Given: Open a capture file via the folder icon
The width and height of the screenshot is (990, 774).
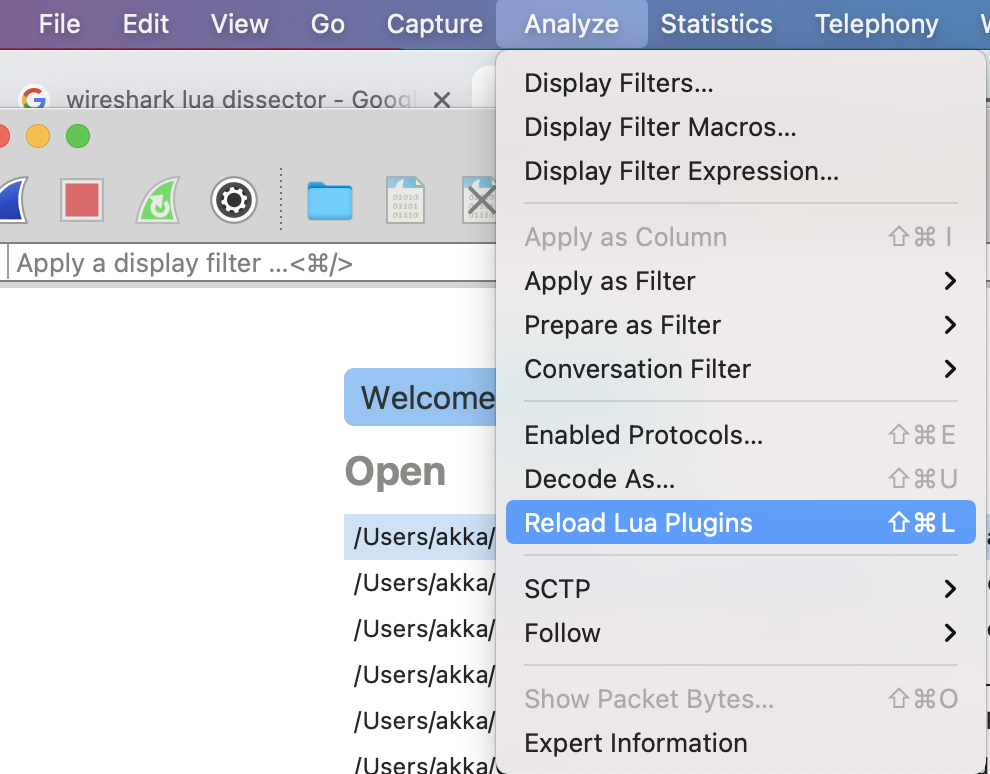Looking at the screenshot, I should (x=329, y=201).
